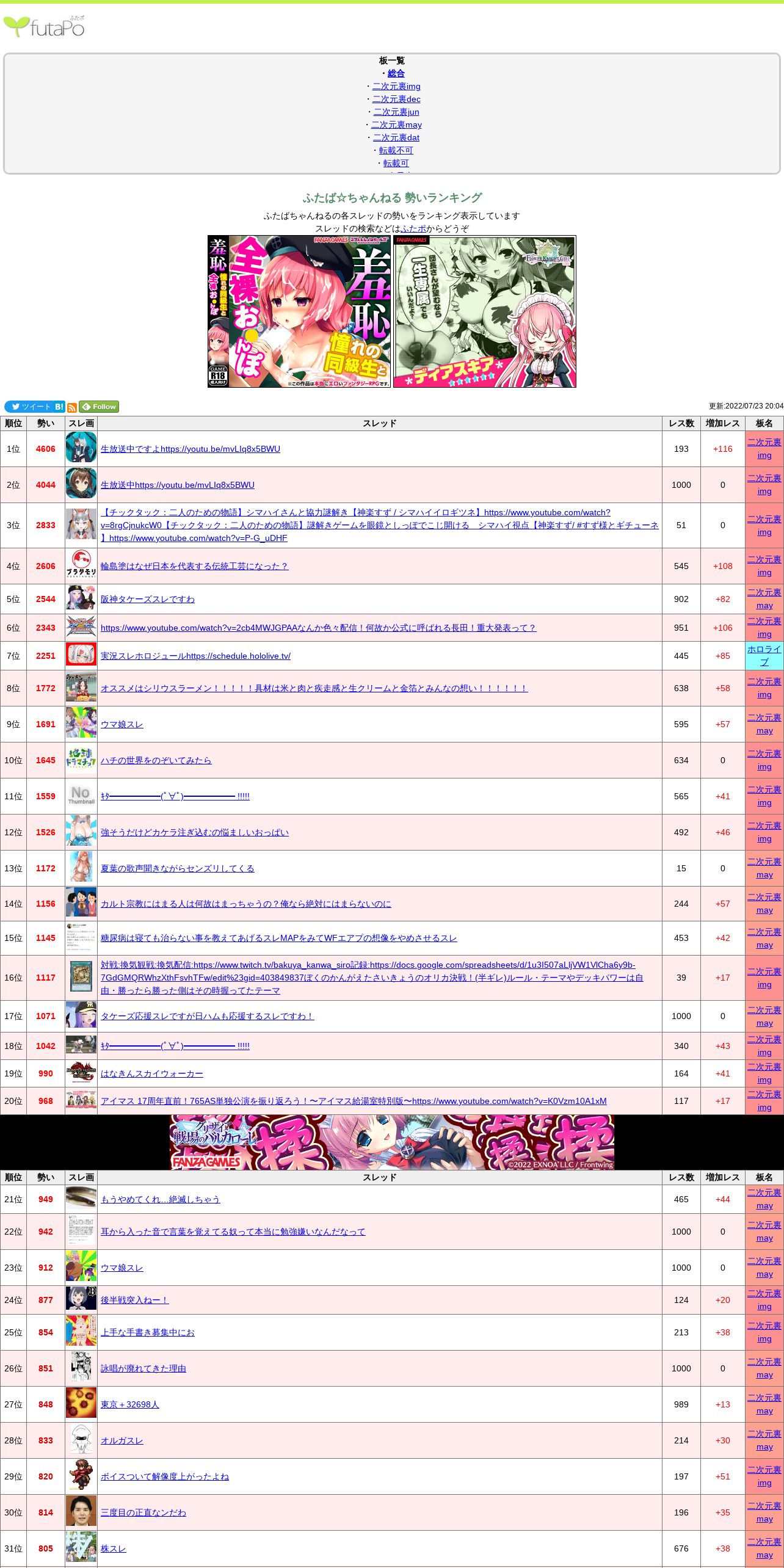
Task: Open カルト宗教にはまる人は thread
Action: pyautogui.click(x=246, y=904)
